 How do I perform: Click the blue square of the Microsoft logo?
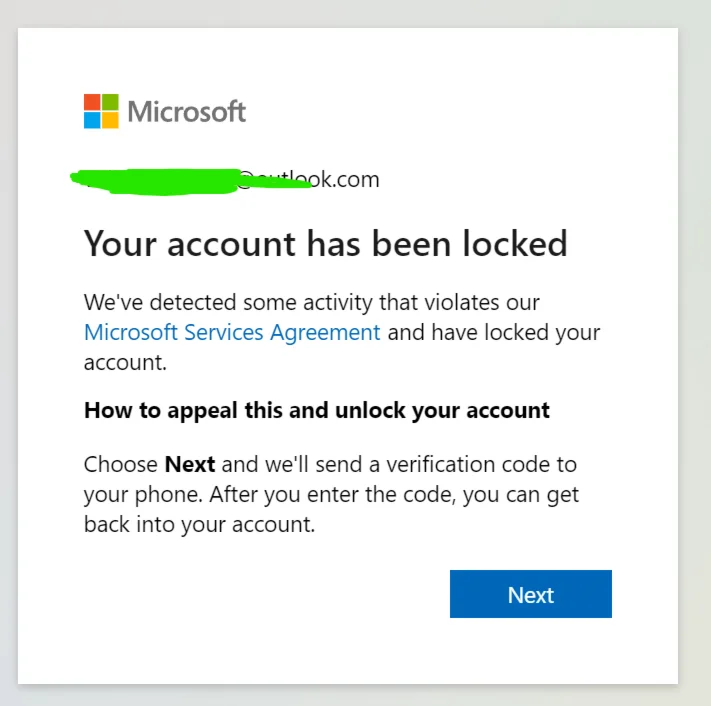pyautogui.click(x=92, y=120)
